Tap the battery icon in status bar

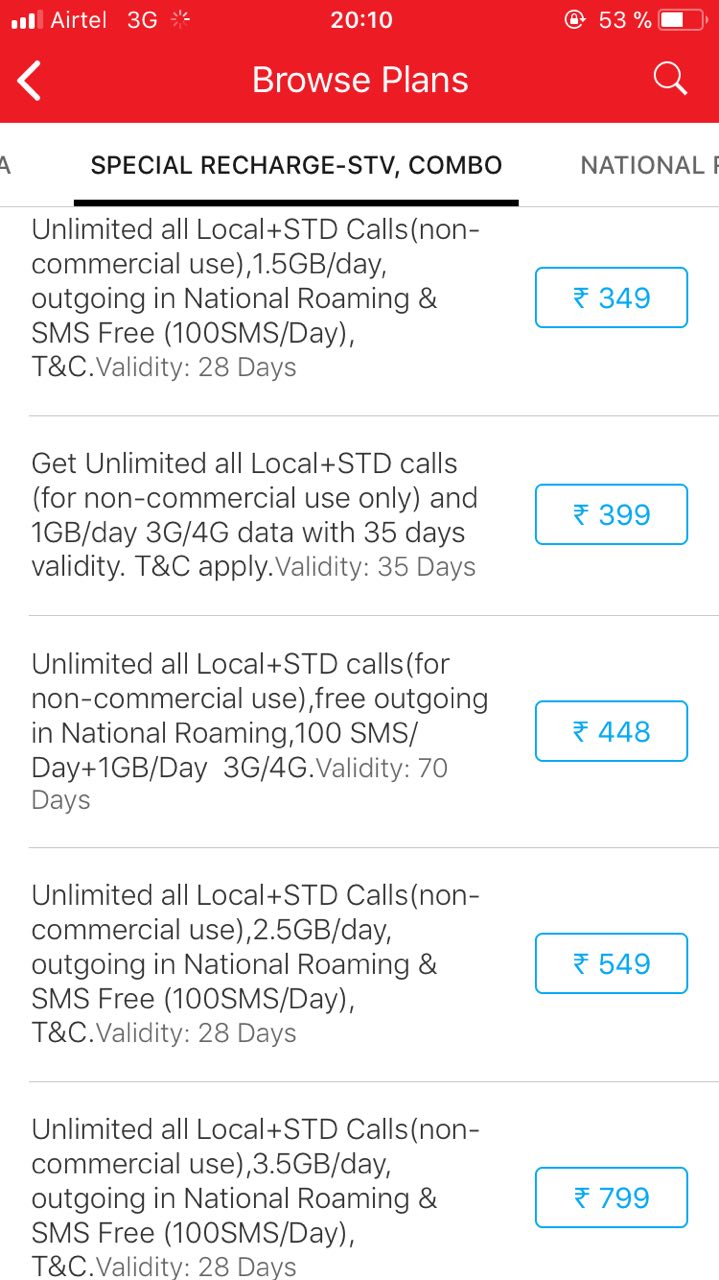click(684, 20)
